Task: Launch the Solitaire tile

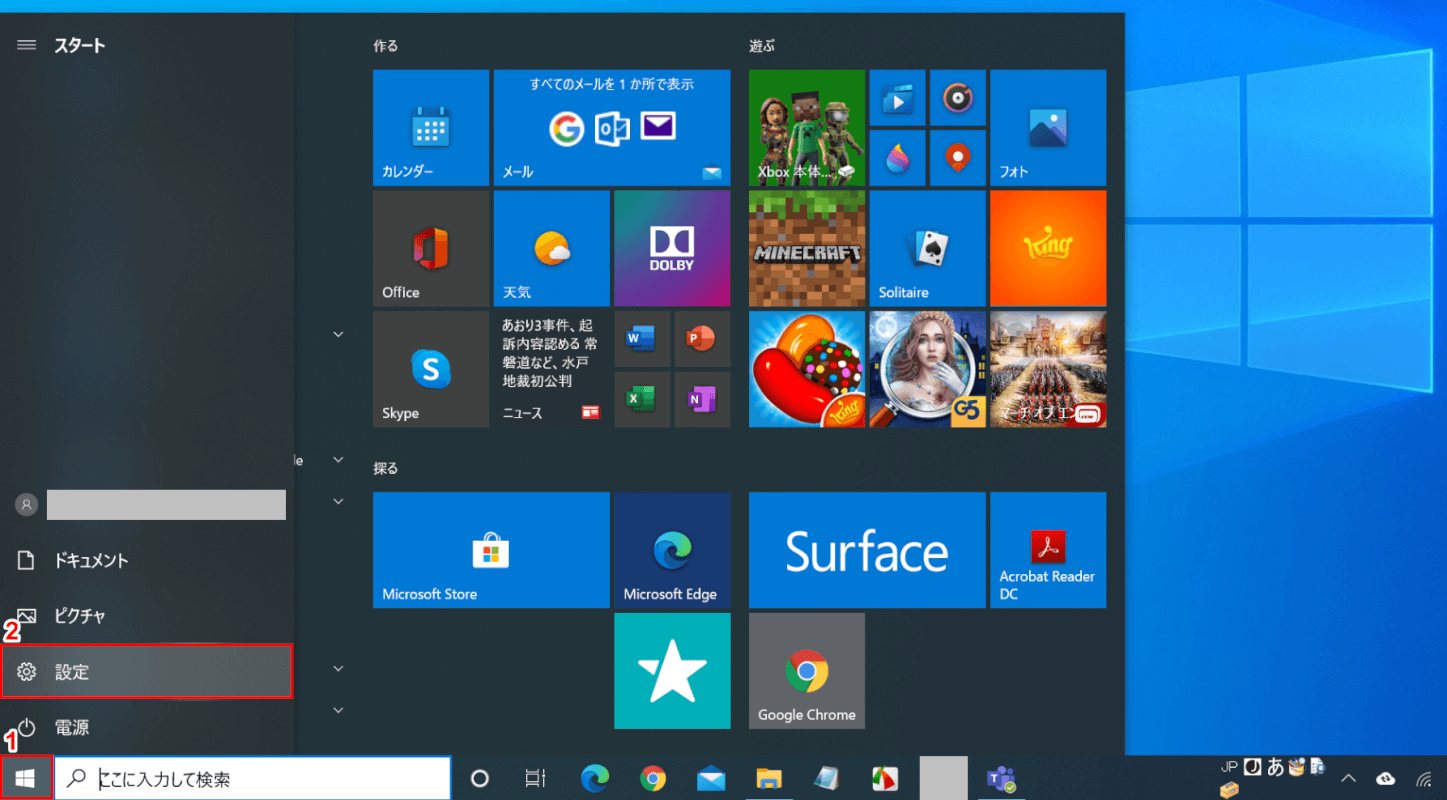Action: [928, 248]
